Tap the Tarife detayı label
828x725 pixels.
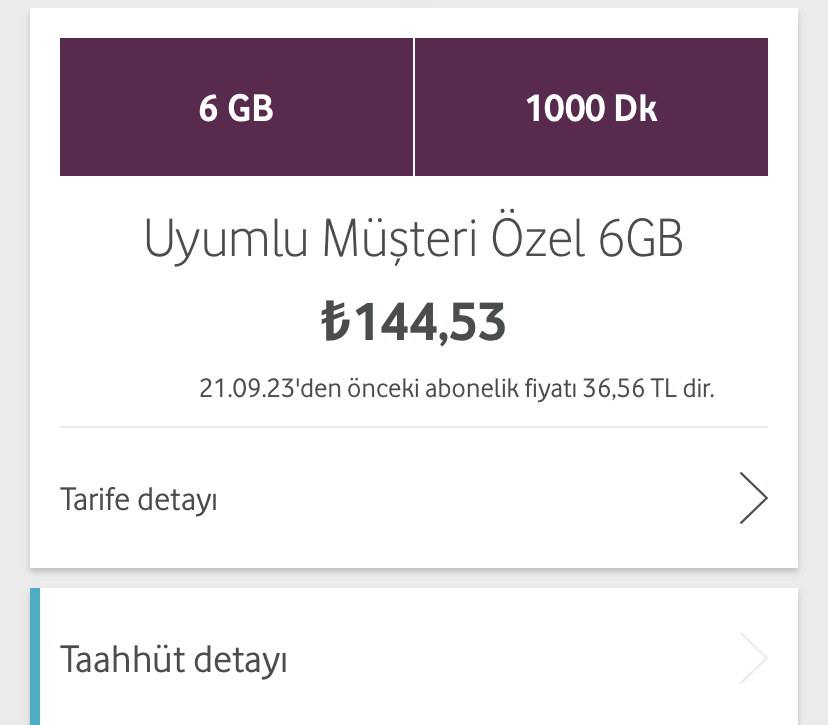(139, 499)
